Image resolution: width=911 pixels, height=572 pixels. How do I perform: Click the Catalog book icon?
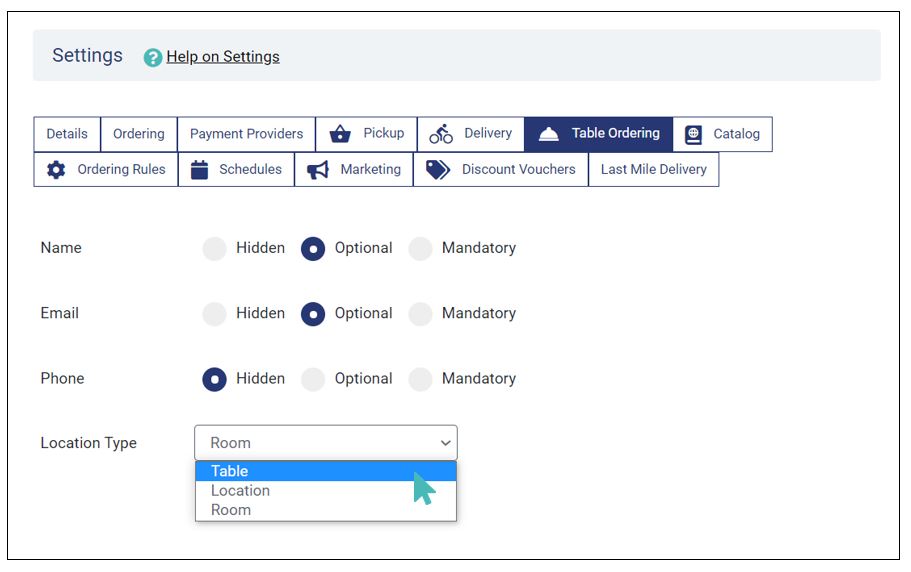tap(693, 135)
